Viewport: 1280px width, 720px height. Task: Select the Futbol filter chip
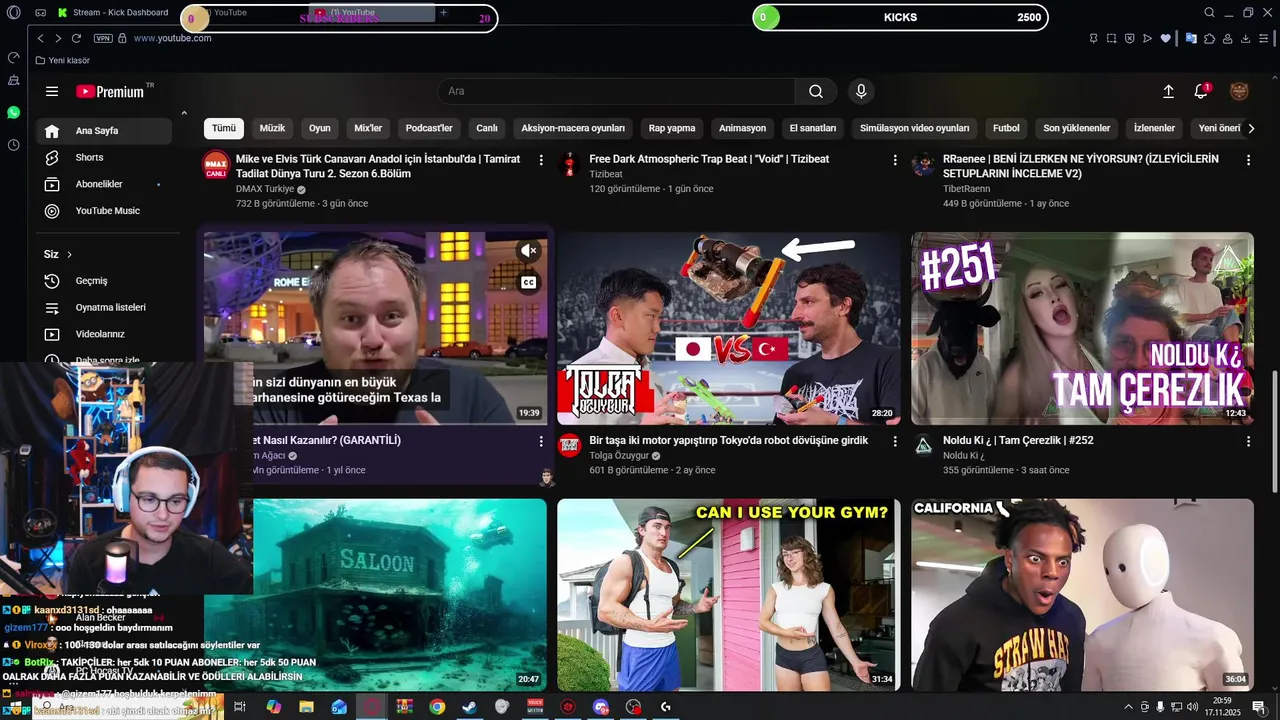(1006, 128)
